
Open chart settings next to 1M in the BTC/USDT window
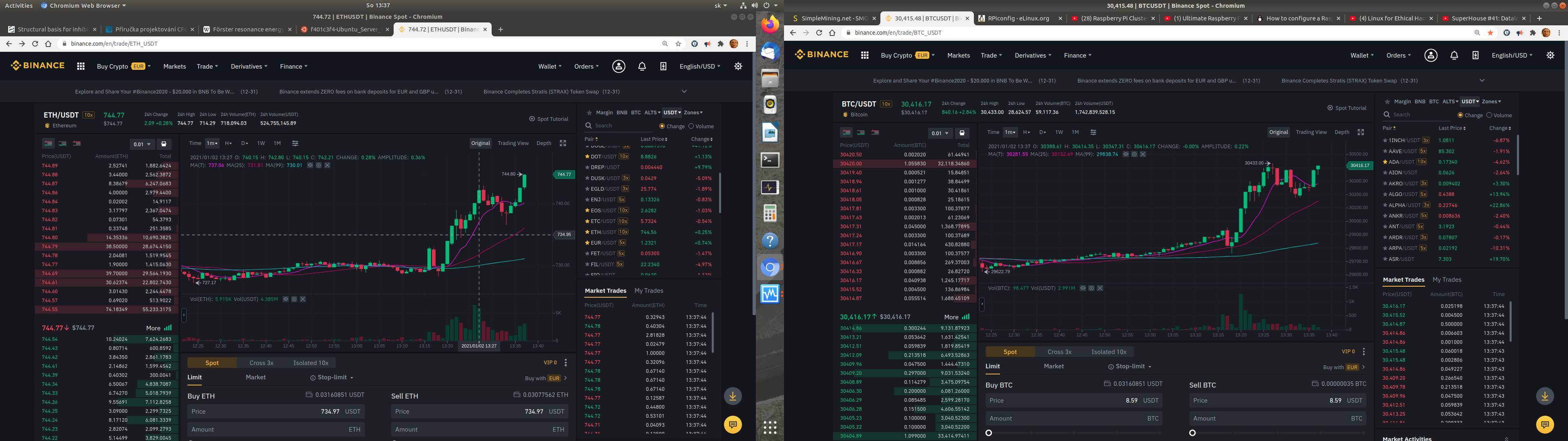pyautogui.click(x=1093, y=132)
